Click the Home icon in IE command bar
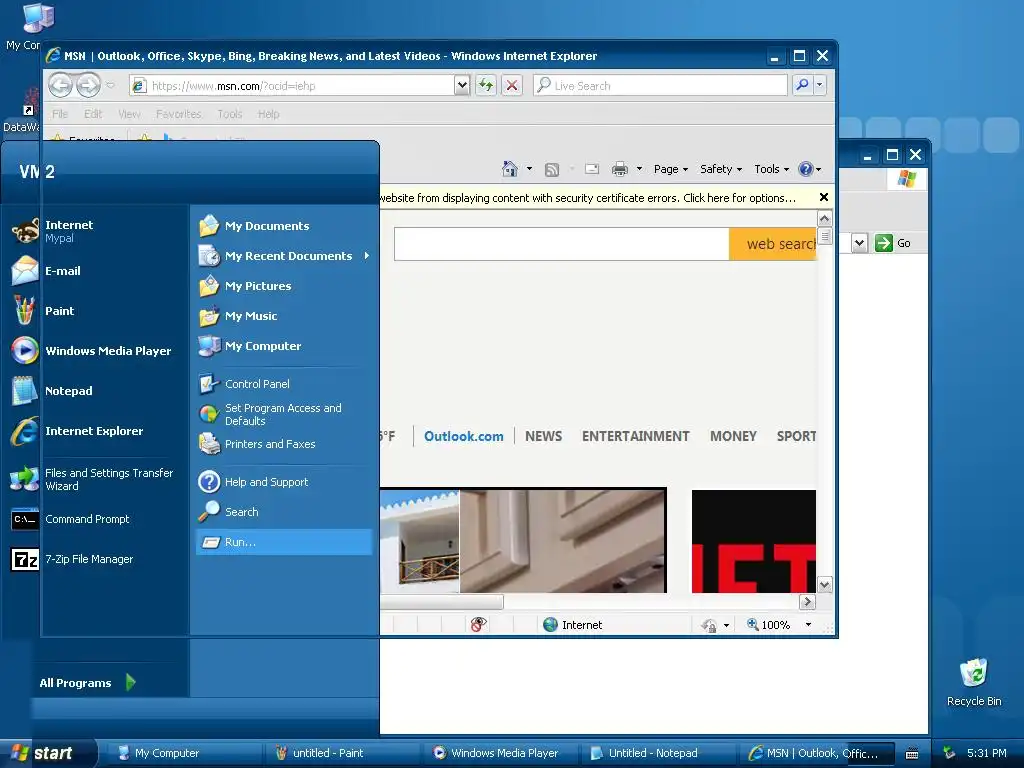The width and height of the screenshot is (1024, 768). (x=509, y=169)
